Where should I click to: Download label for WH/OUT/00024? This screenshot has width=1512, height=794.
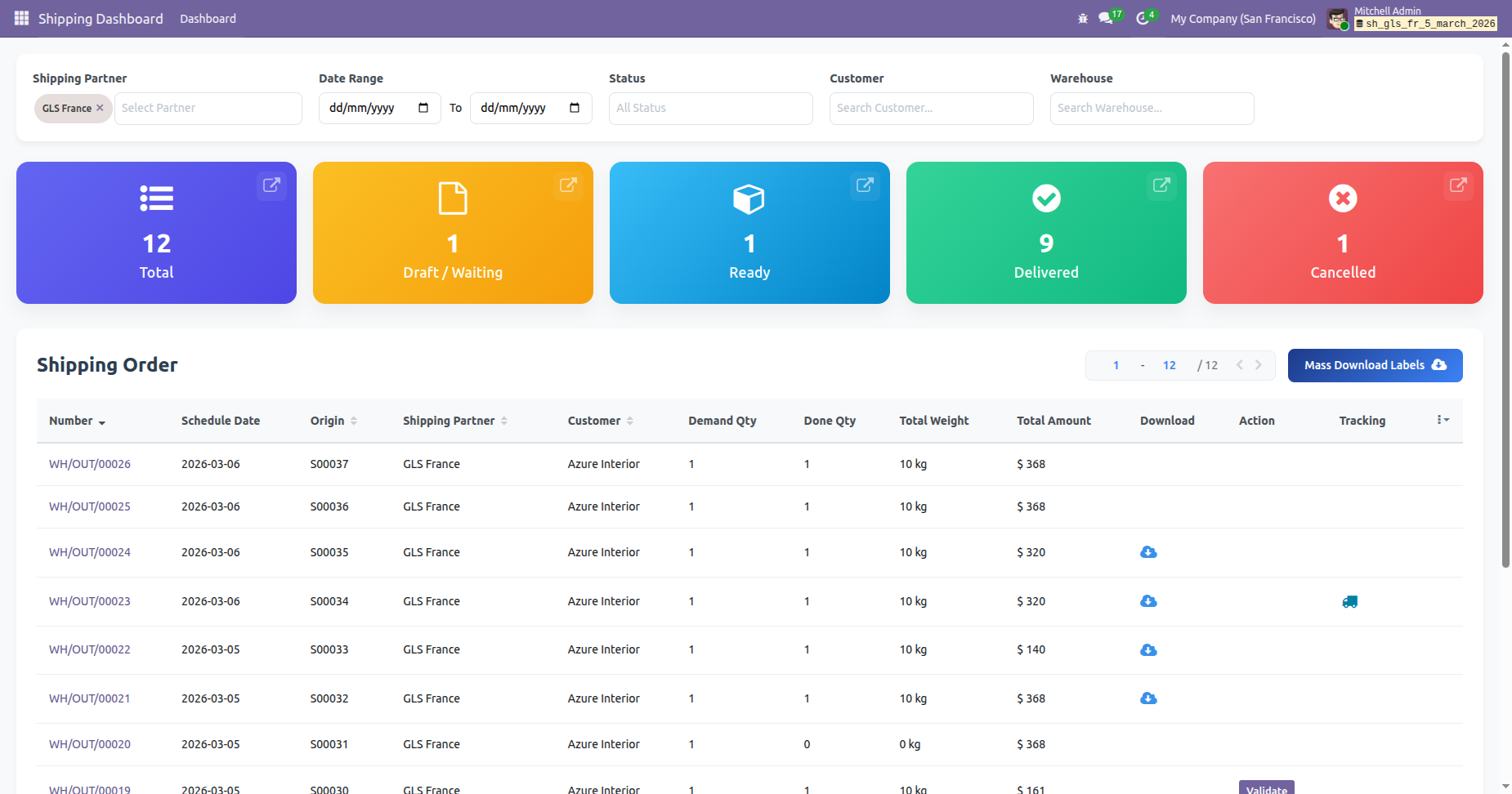[x=1148, y=552]
